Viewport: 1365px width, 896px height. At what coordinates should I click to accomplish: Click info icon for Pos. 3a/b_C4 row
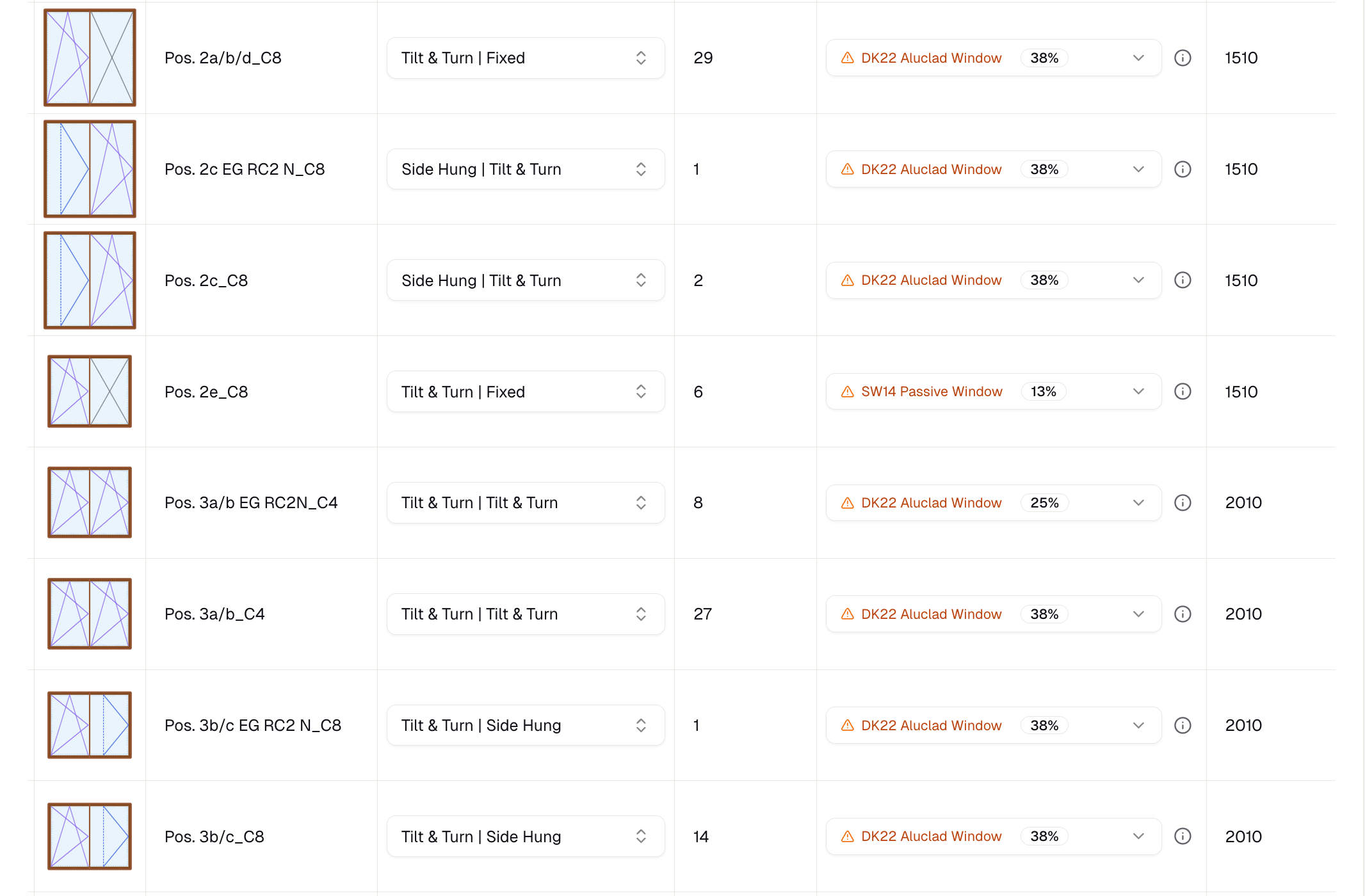[x=1183, y=614]
